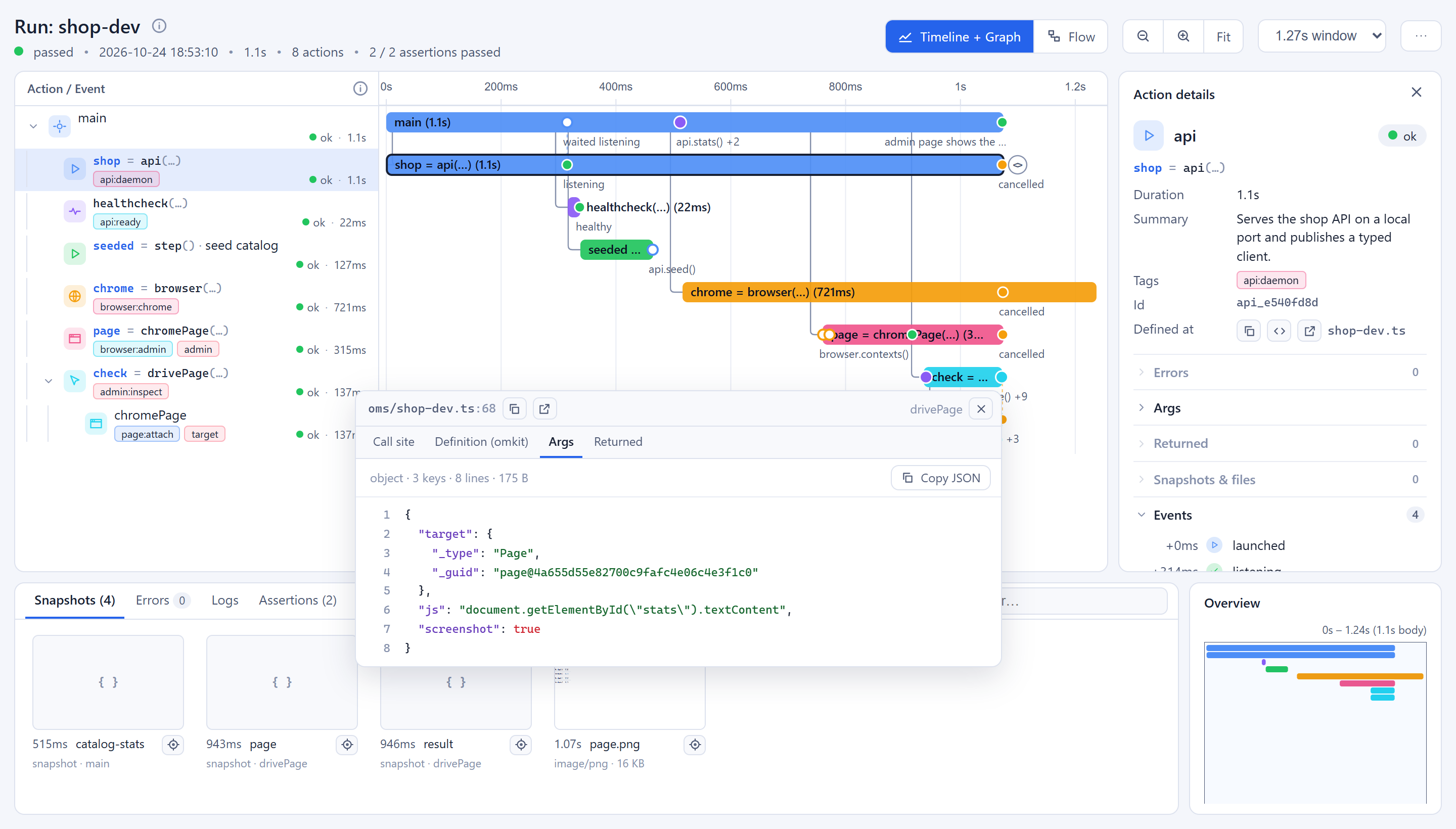Screen dimensions: 1456x829
Task: Expand the Errors section in Action details
Action: click(x=1280, y=373)
